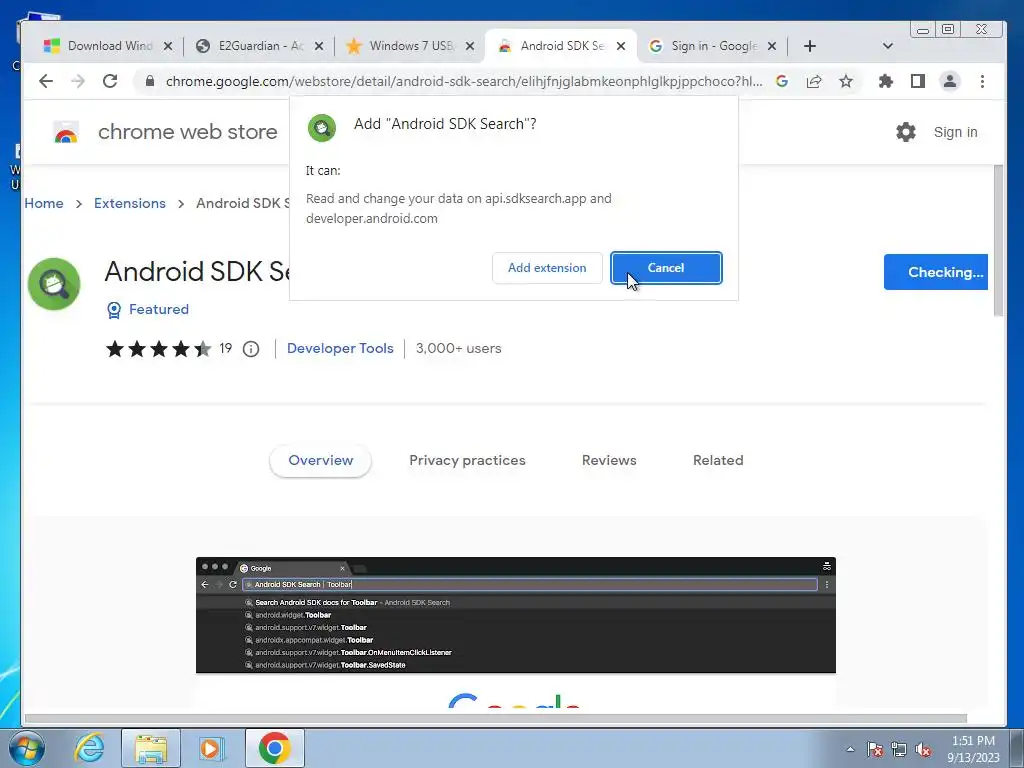
Task: Click the horizontal scrollbar at bottom
Action: tap(495, 719)
